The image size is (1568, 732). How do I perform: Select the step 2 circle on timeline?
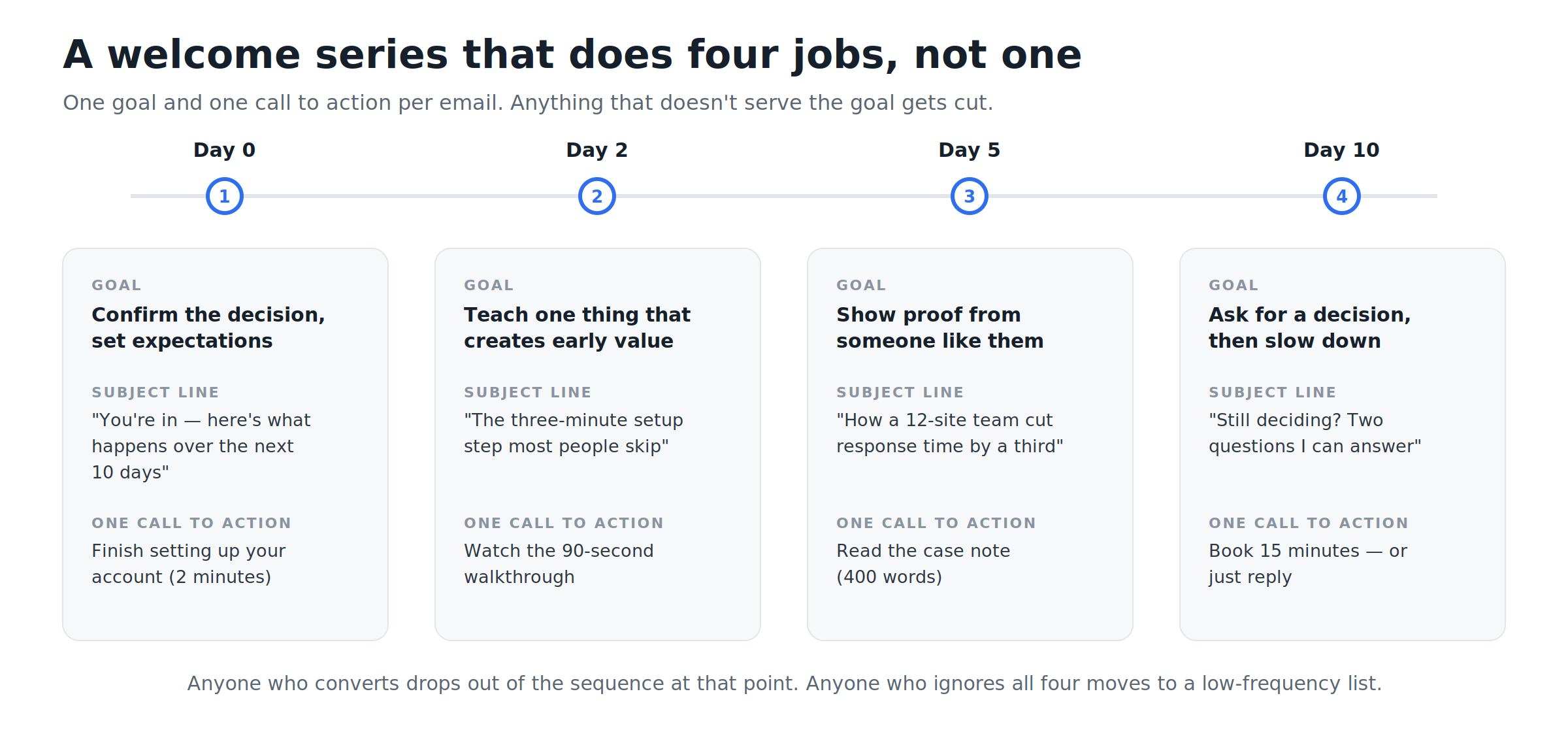597,196
